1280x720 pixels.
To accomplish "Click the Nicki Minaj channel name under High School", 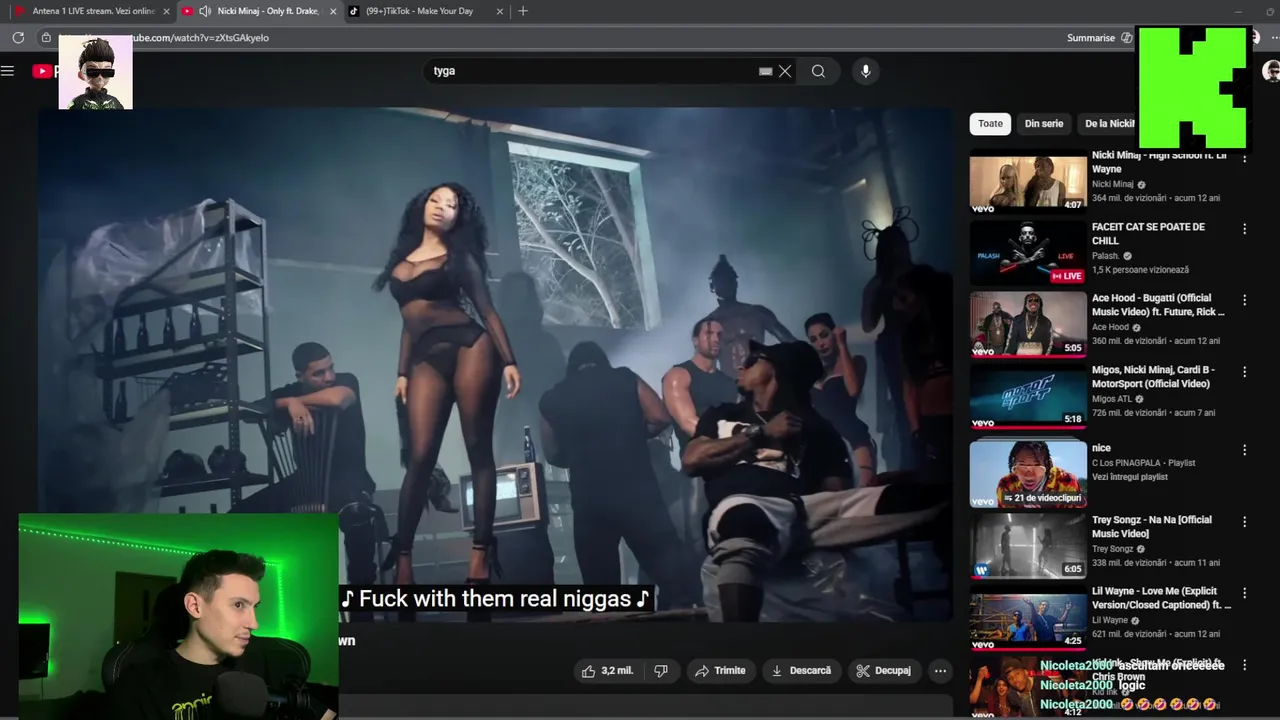I will (x=1113, y=184).
